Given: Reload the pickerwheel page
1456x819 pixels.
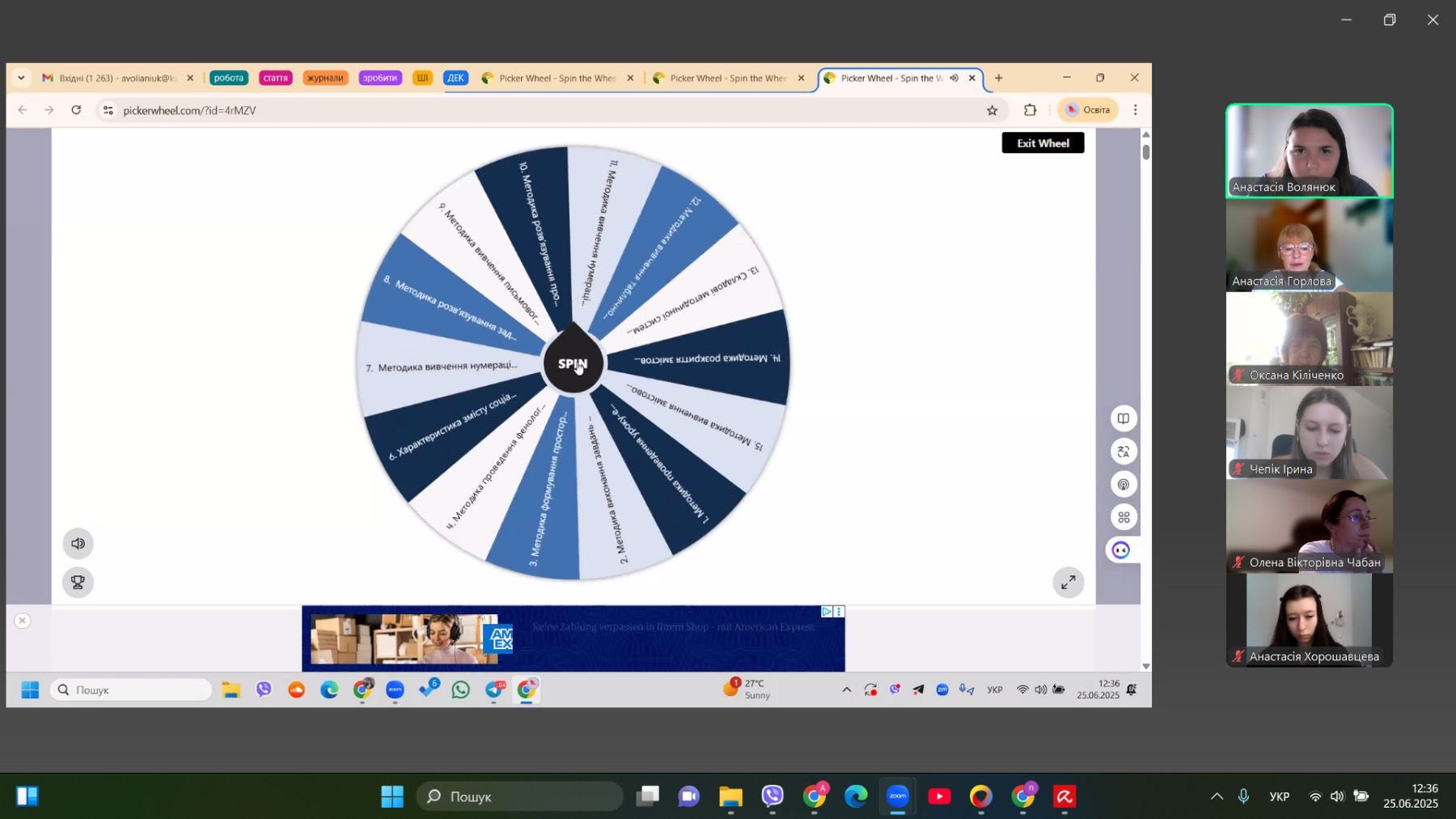Looking at the screenshot, I should [76, 110].
